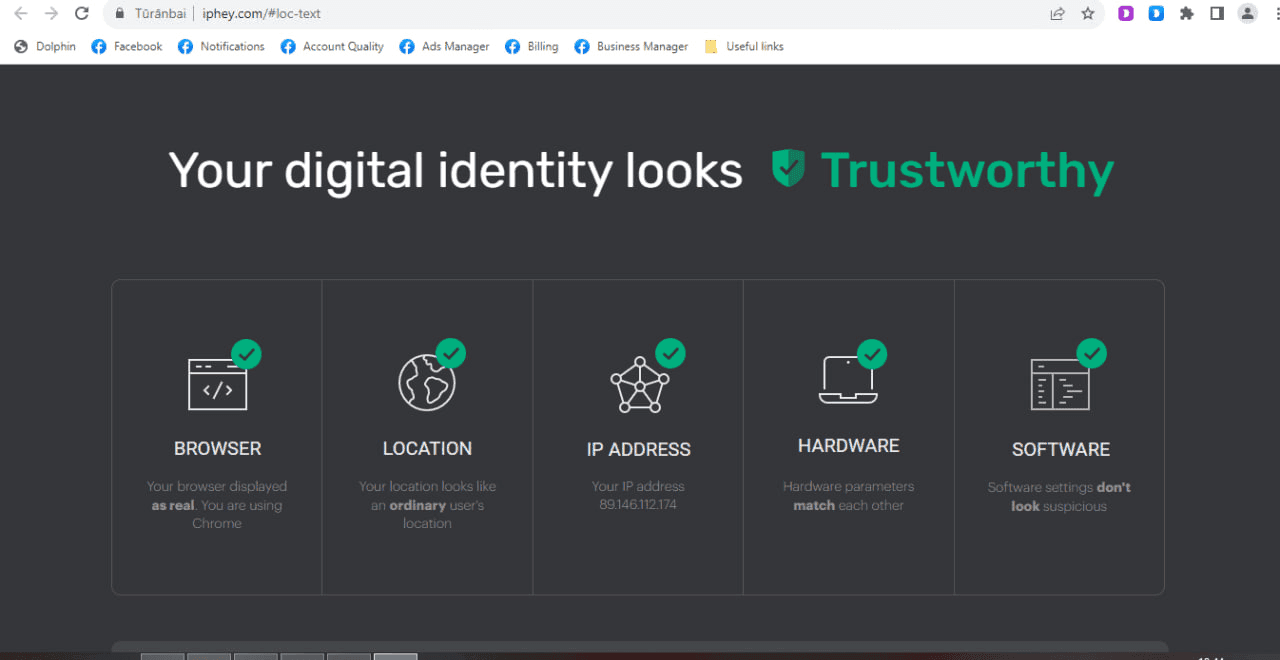Toggle the browser side panel icon

1217,14
